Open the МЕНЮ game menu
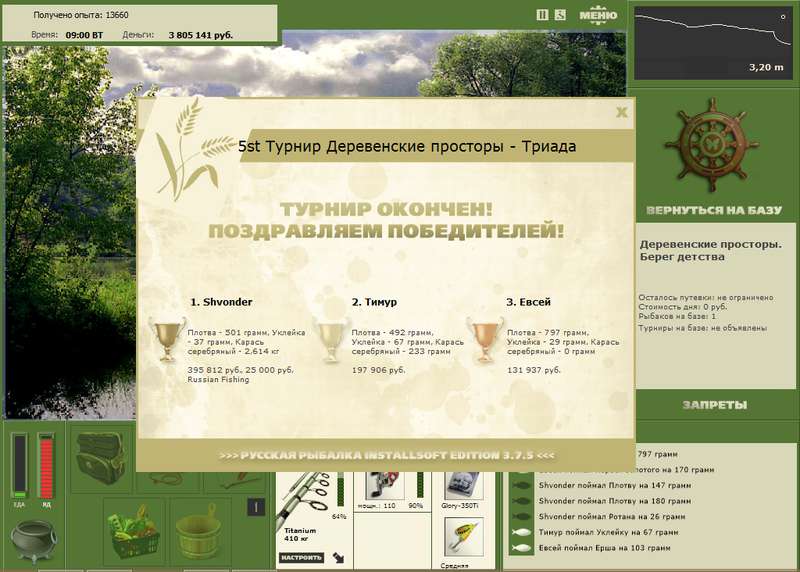The width and height of the screenshot is (800, 572). pyautogui.click(x=598, y=14)
